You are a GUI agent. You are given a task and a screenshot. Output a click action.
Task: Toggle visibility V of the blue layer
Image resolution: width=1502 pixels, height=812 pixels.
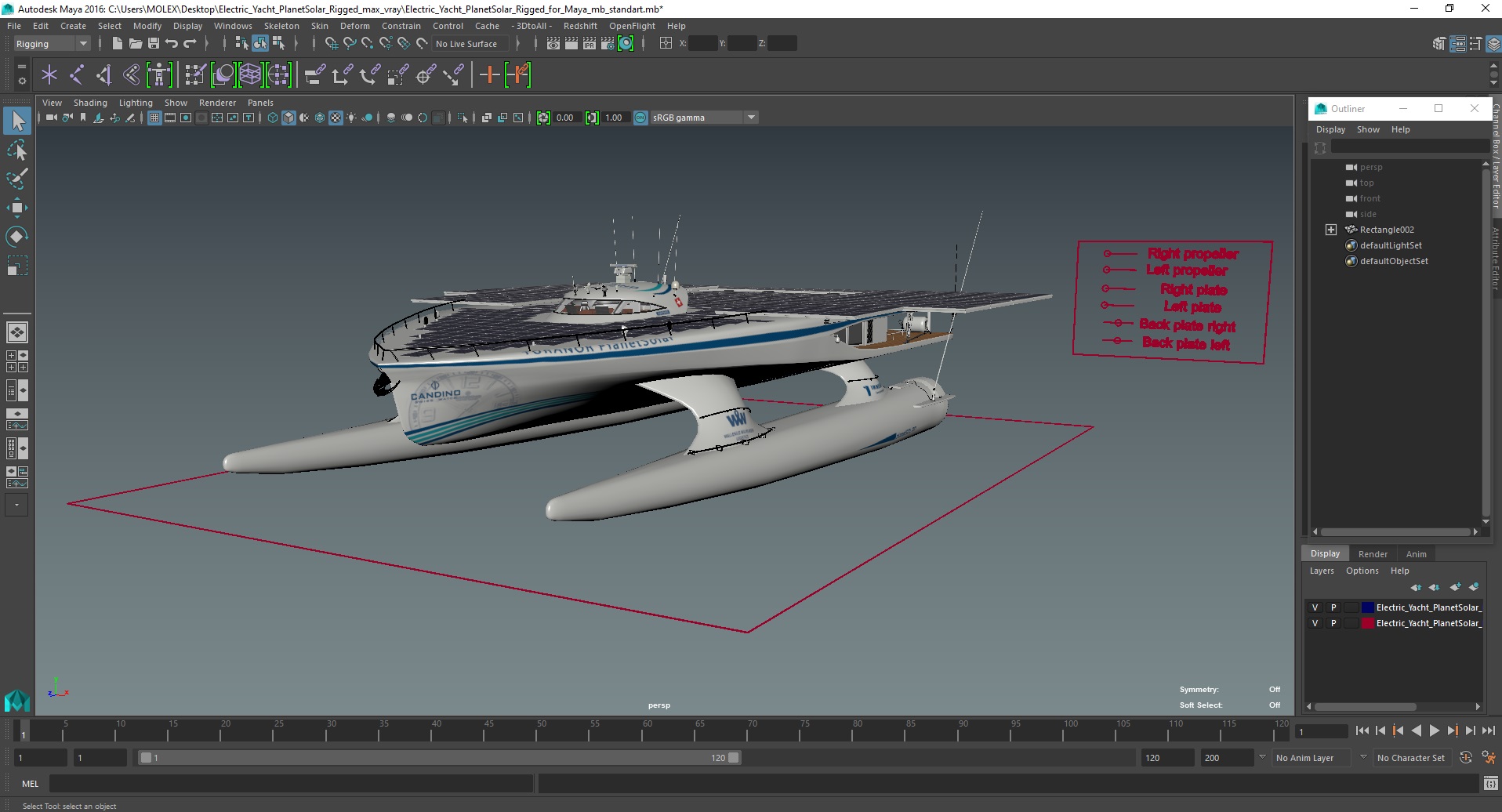(1315, 607)
